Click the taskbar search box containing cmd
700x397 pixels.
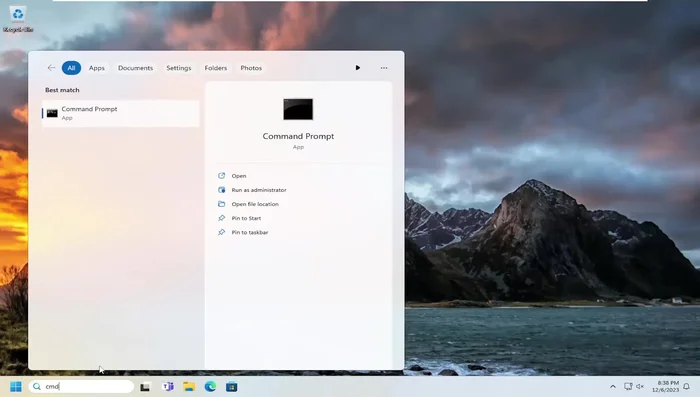point(81,386)
